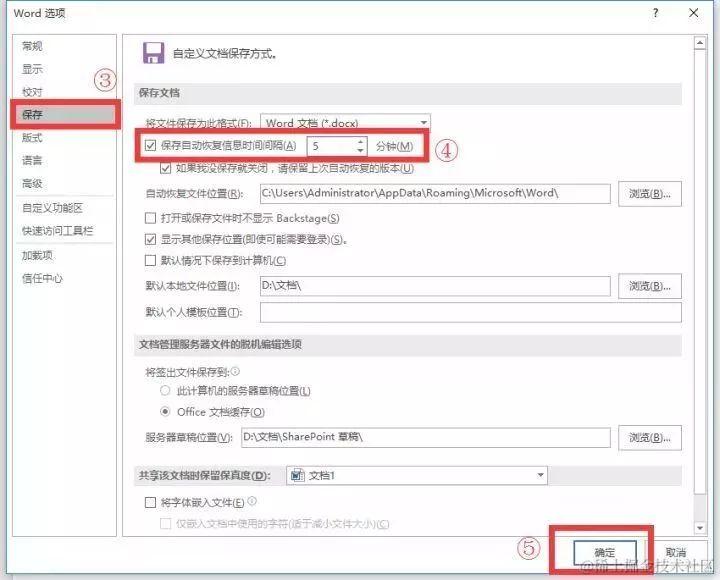Click the purple floppy disk save icon
720x580 pixels.
pos(153,53)
